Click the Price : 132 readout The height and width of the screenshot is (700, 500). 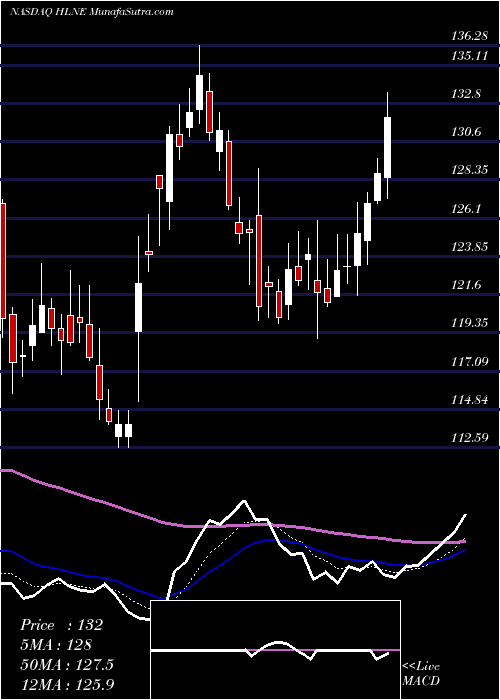[x=62, y=625]
